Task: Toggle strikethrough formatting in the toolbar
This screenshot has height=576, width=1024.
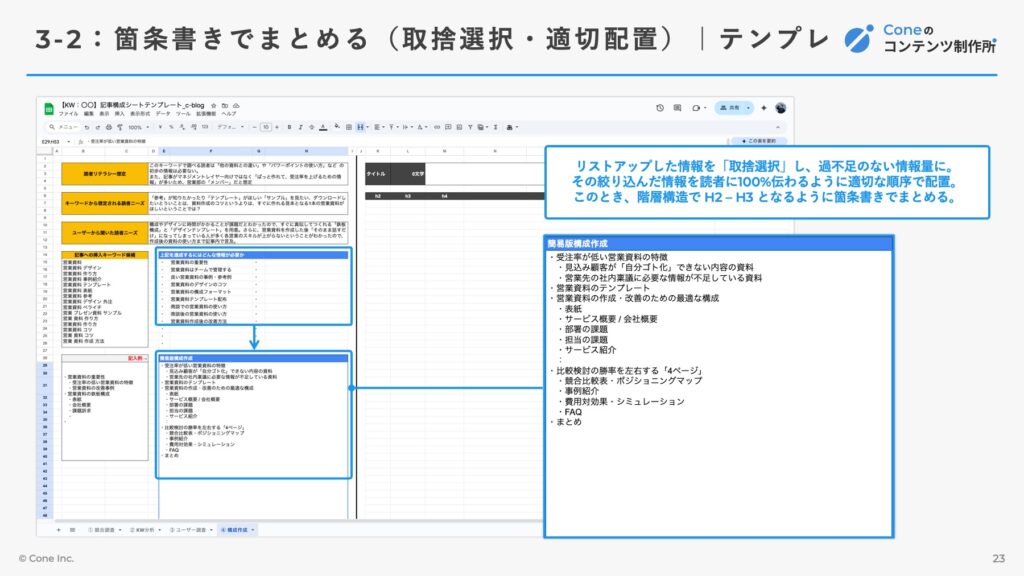Action: tap(312, 127)
